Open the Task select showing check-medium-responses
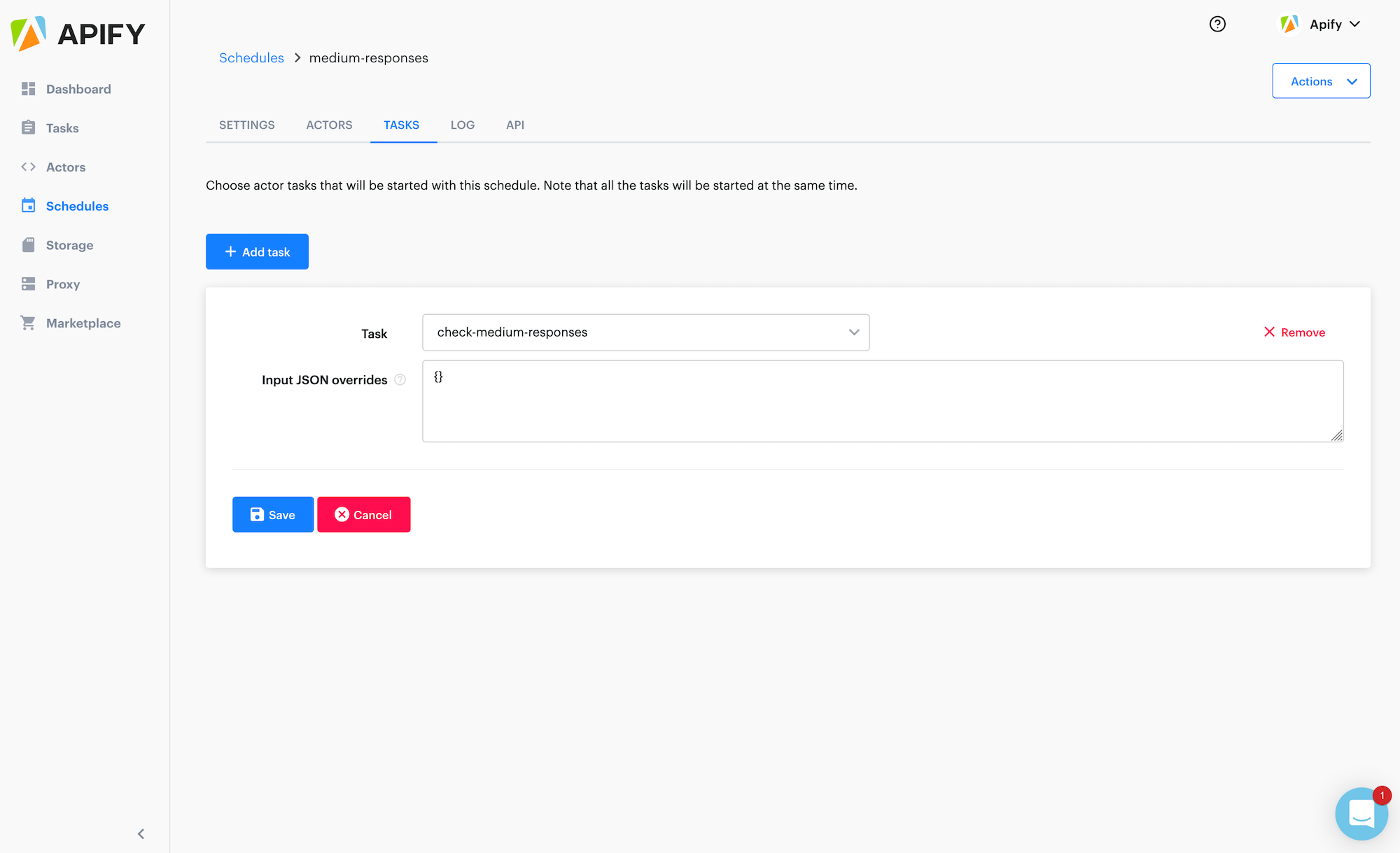The image size is (1400, 853). (645, 332)
